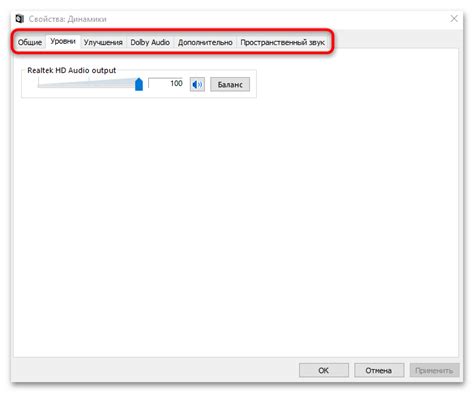Mute the Realtek HD Audio output speaker

[197, 84]
